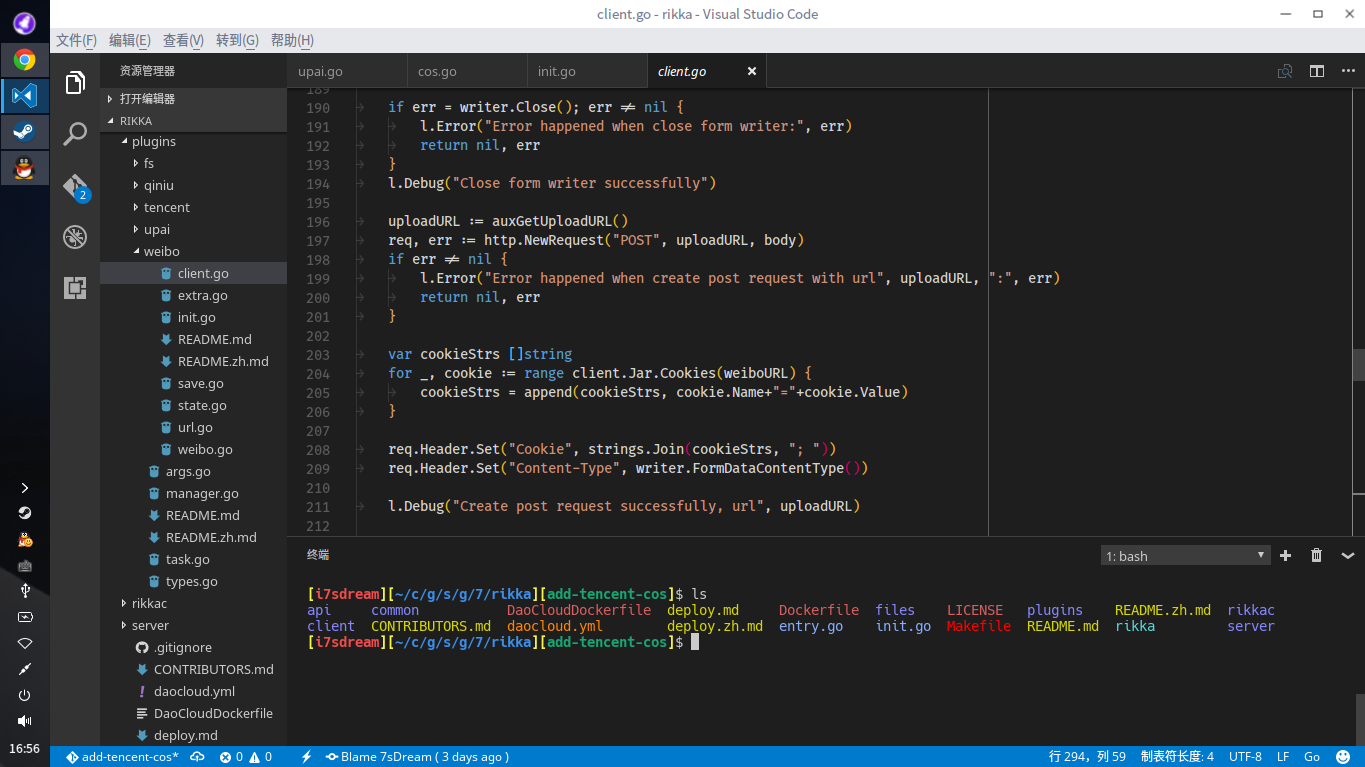Open extra.go in weibo folder
This screenshot has width=1365, height=767.
(x=193, y=295)
